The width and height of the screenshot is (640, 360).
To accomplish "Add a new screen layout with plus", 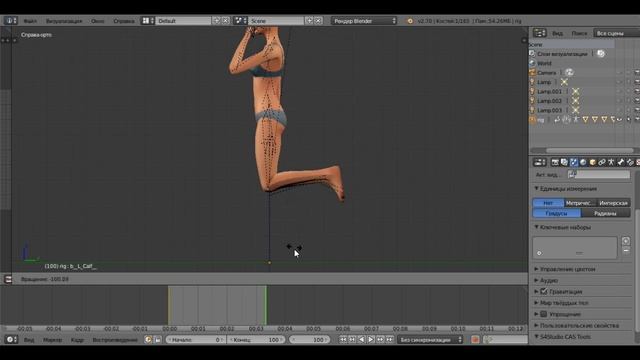I will pos(216,20).
